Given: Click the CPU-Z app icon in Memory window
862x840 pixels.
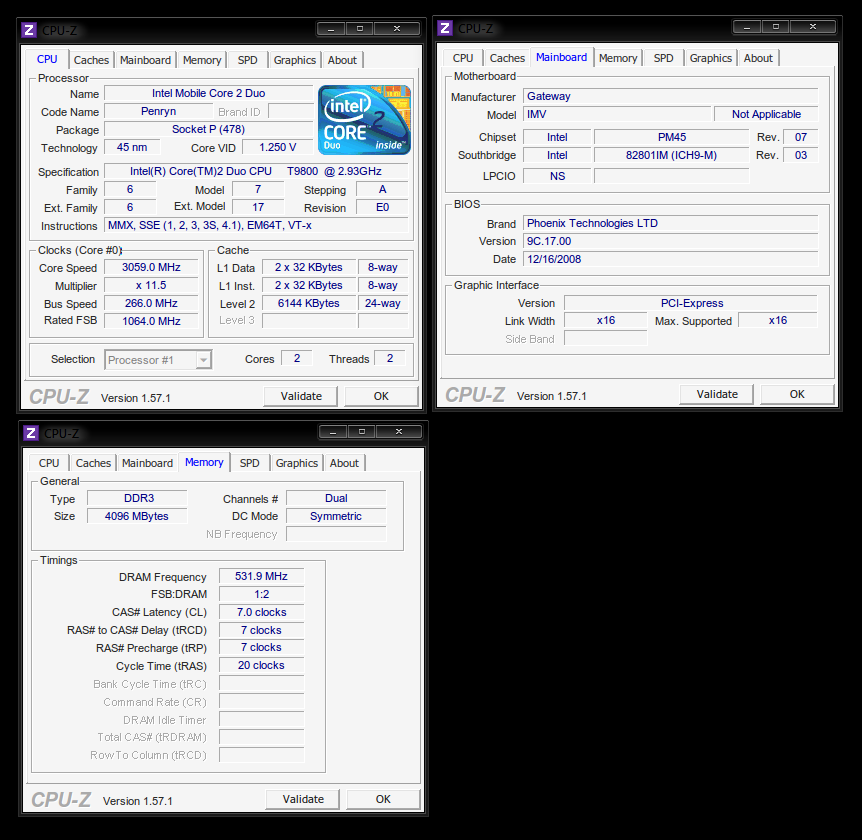Looking at the screenshot, I should tap(31, 433).
